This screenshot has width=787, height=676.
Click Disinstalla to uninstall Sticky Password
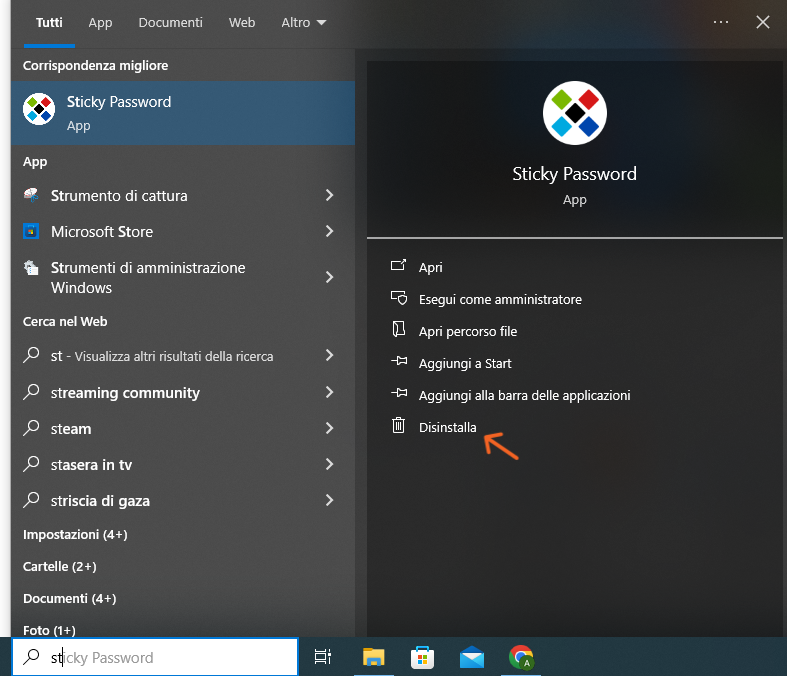[x=448, y=428]
